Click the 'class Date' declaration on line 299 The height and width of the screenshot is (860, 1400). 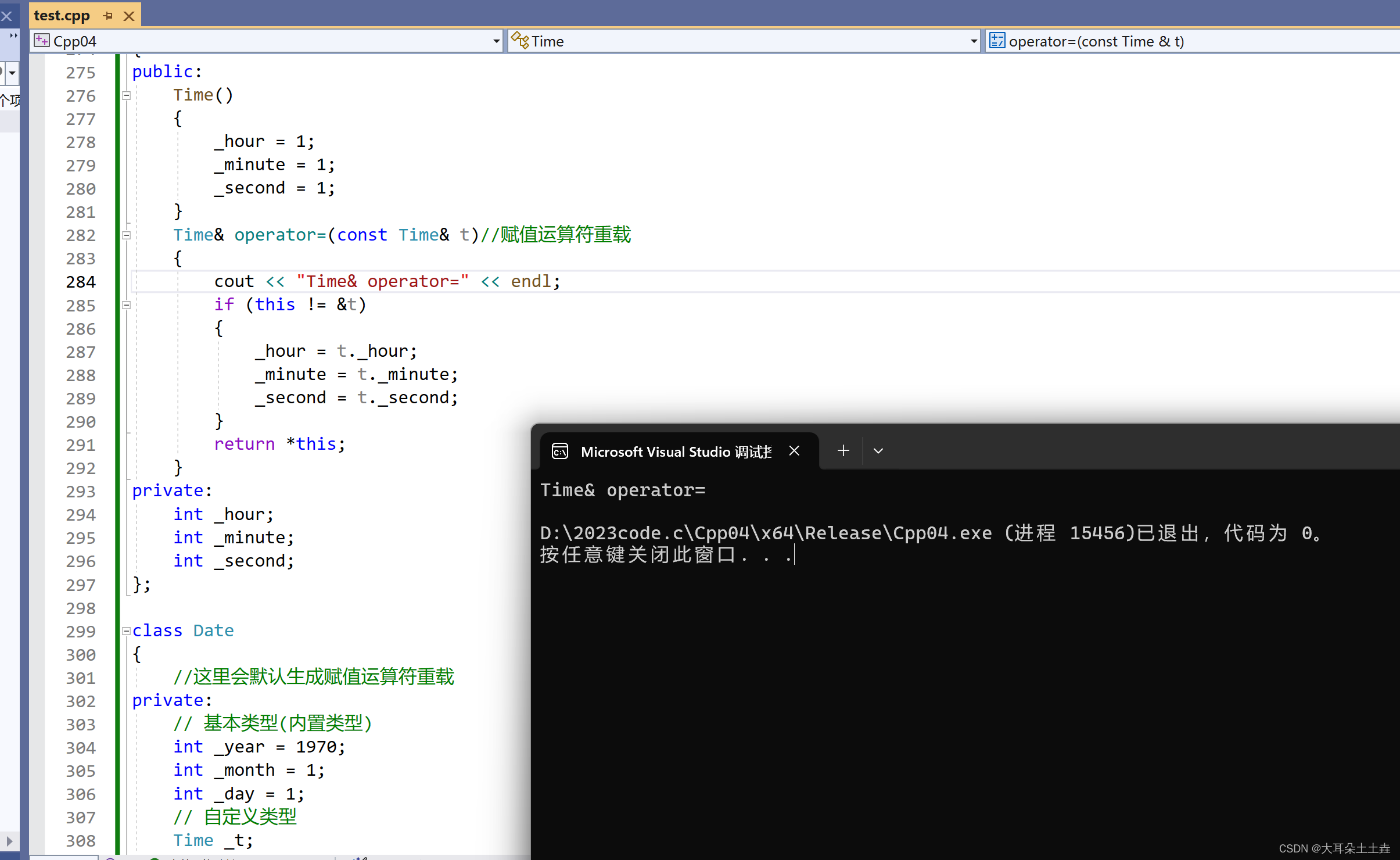click(x=182, y=630)
